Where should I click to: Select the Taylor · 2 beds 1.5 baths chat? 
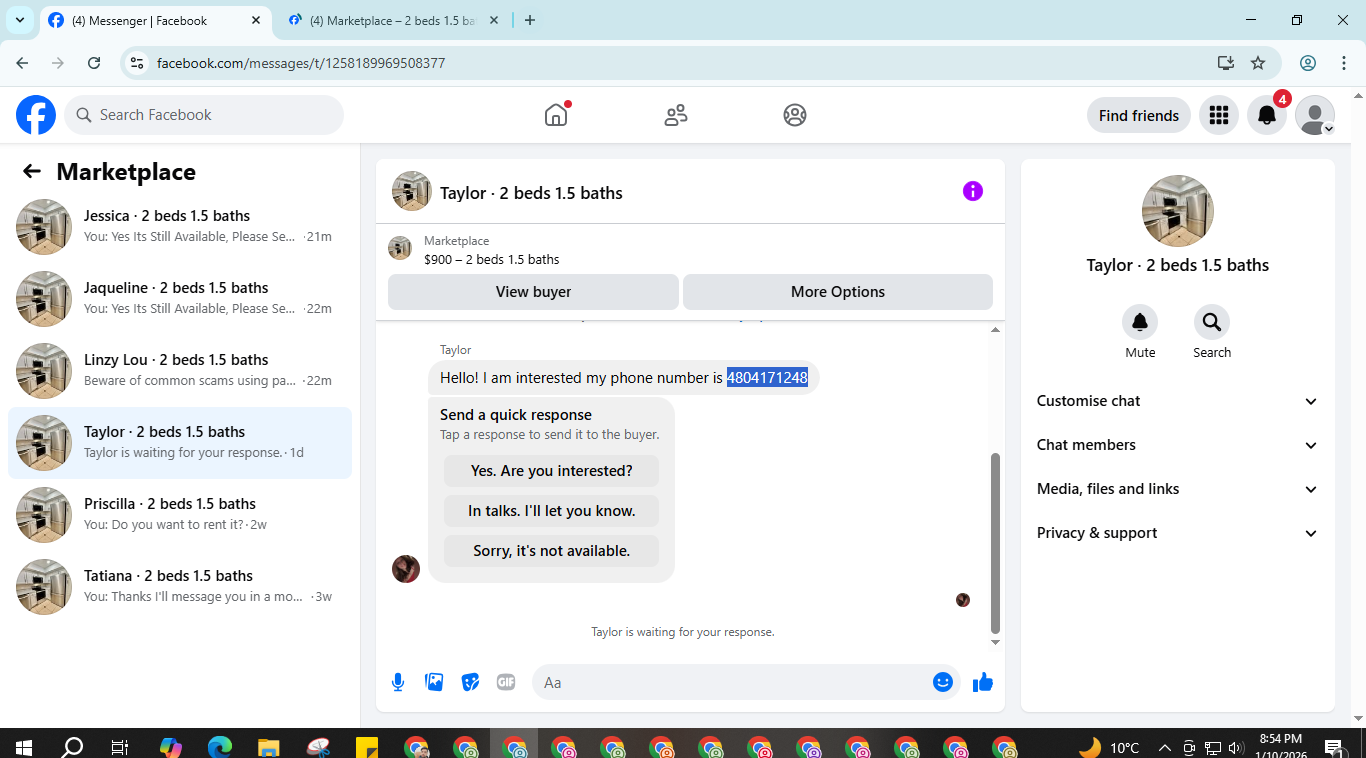tap(180, 443)
